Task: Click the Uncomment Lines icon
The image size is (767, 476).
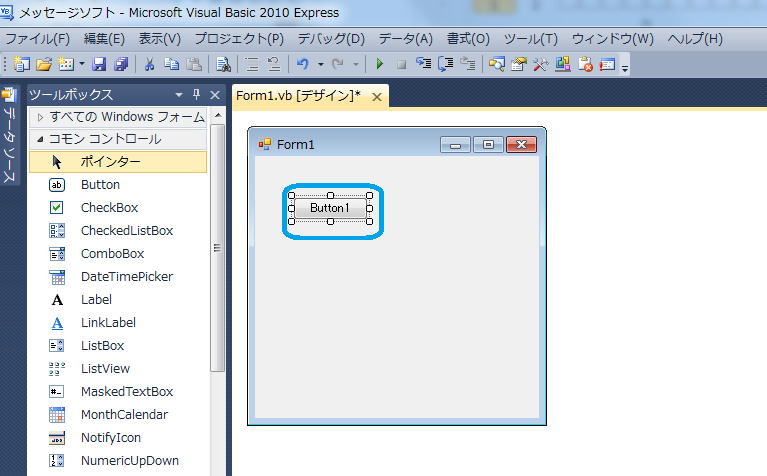Action: coord(274,64)
